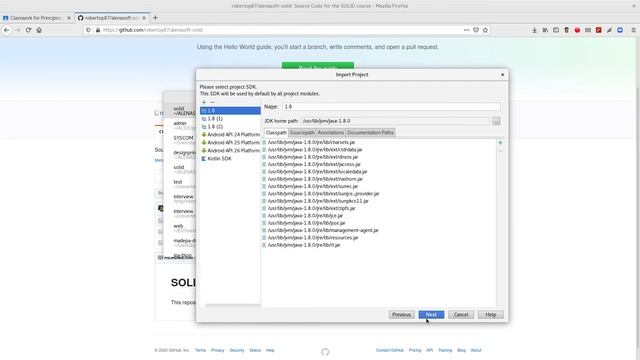640x360 pixels.
Task: Open the Annotations tab
Action: (x=331, y=133)
